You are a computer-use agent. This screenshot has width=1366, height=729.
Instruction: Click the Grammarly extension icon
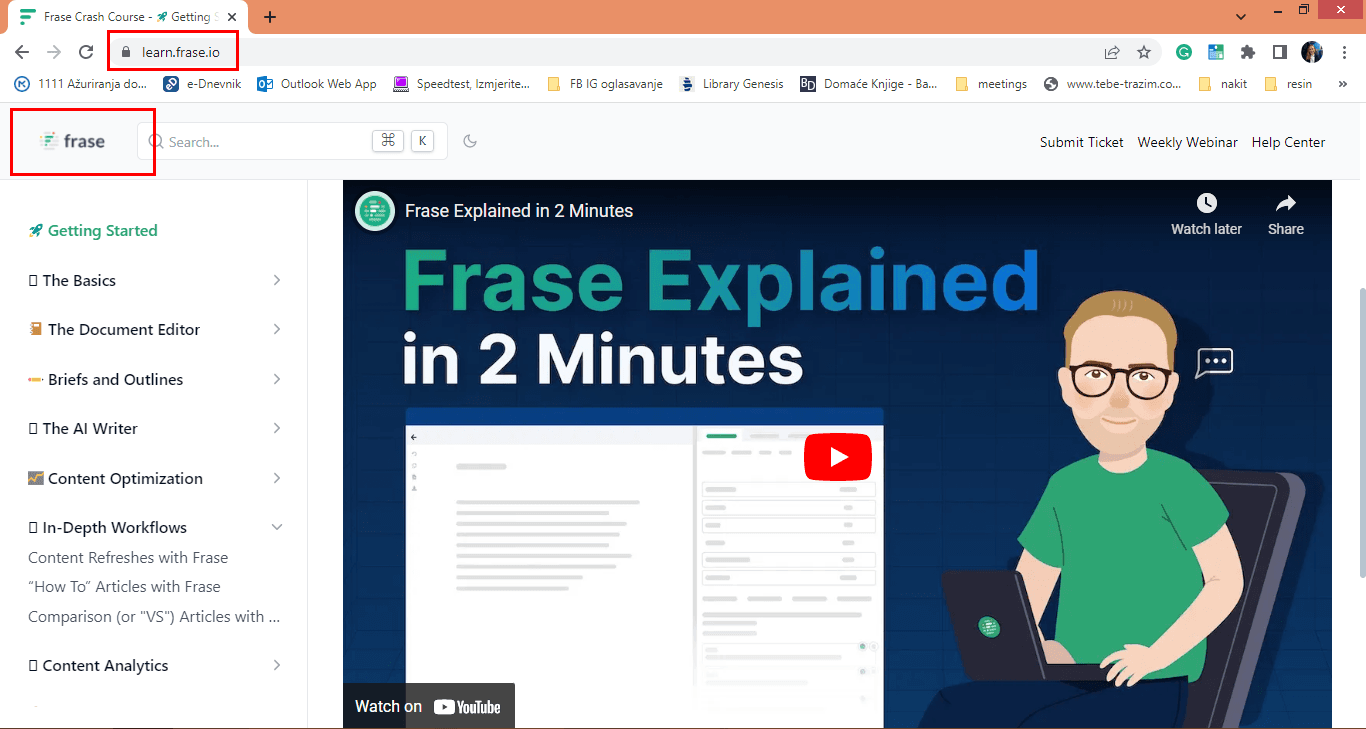tap(1184, 52)
